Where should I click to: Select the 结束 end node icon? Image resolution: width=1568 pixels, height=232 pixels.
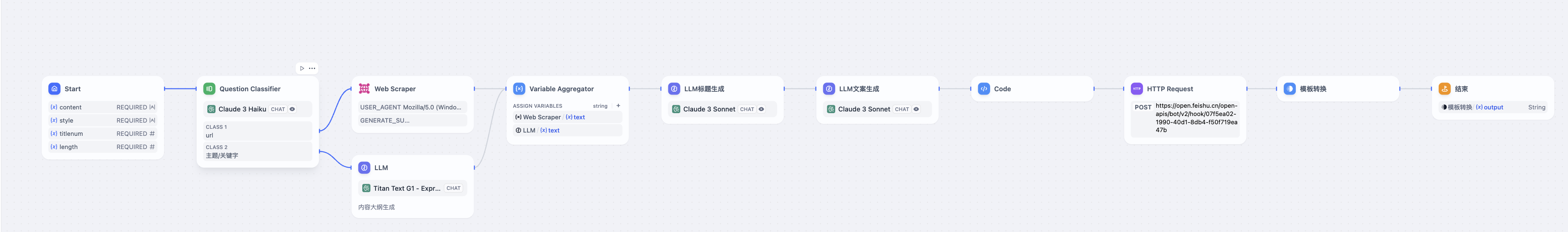[x=1444, y=89]
